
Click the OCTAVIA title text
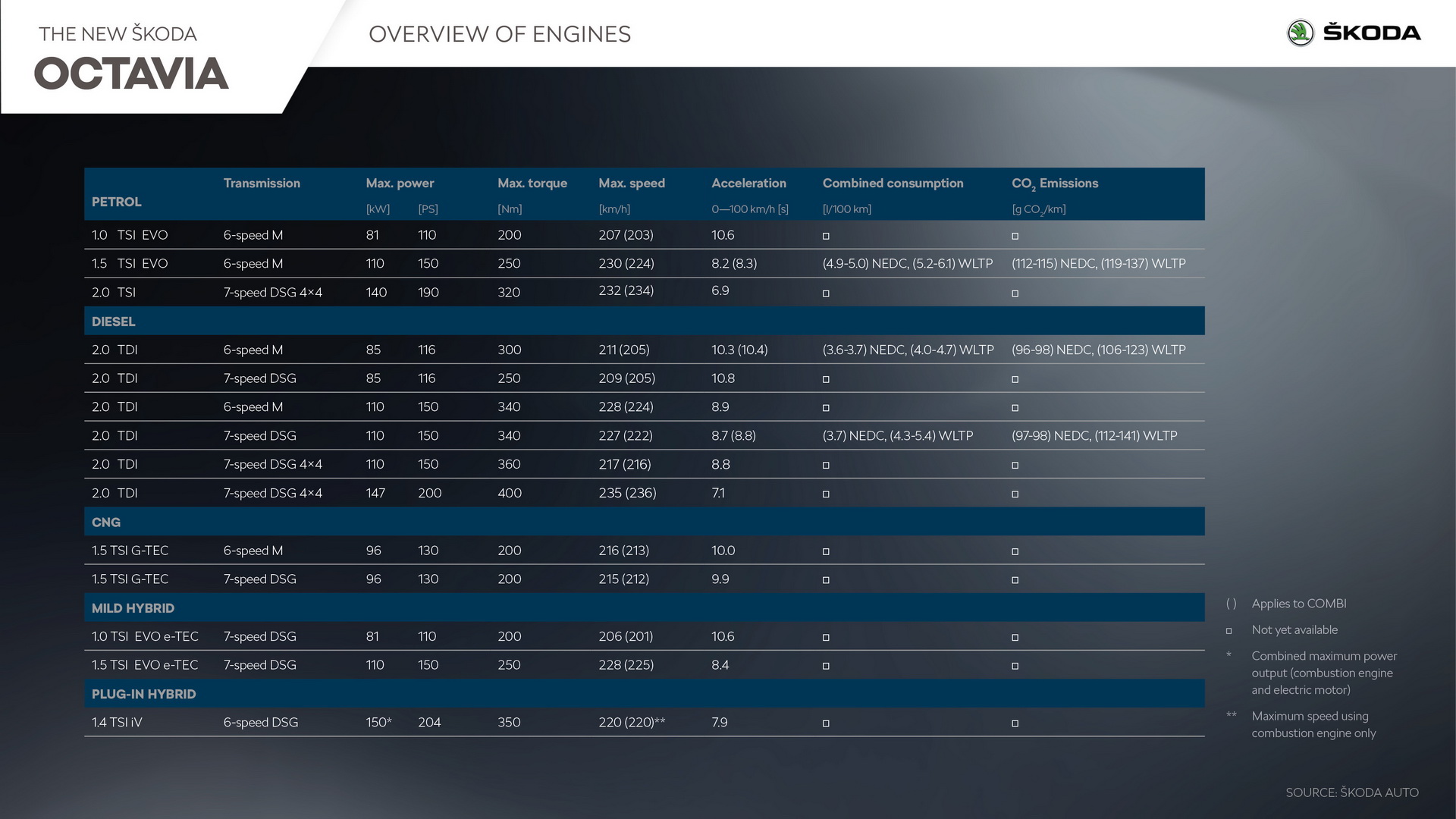[x=131, y=74]
